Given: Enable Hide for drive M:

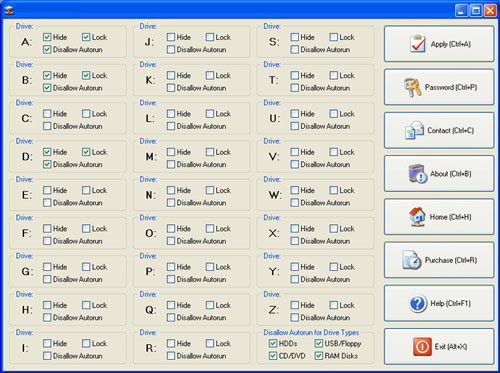Looking at the screenshot, I should [x=171, y=152].
